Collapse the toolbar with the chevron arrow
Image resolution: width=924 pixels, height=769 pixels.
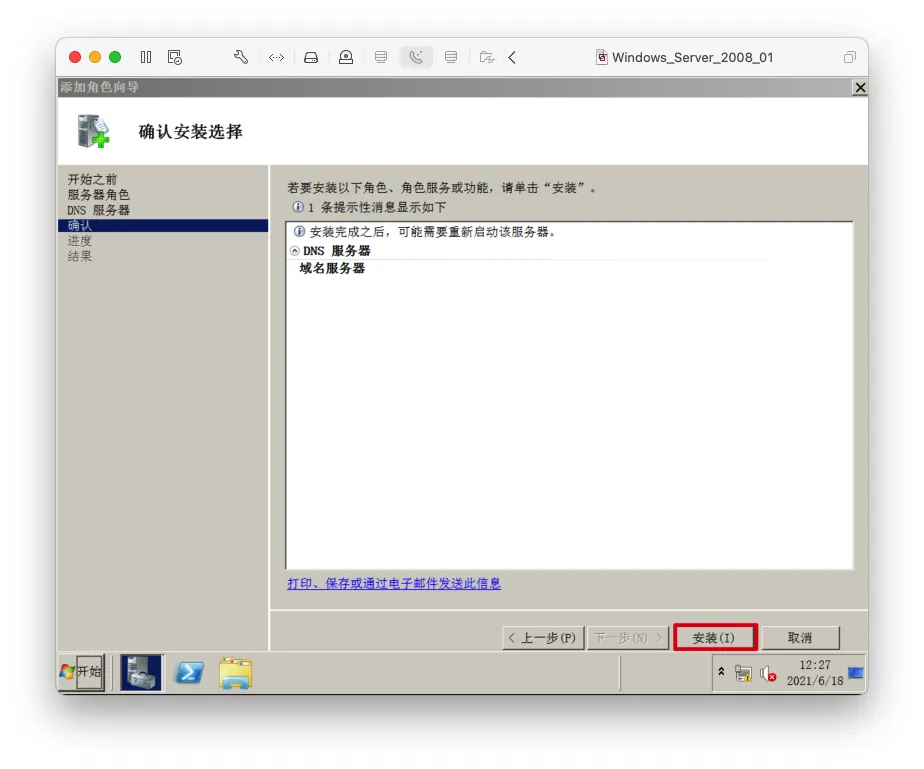(x=512, y=57)
